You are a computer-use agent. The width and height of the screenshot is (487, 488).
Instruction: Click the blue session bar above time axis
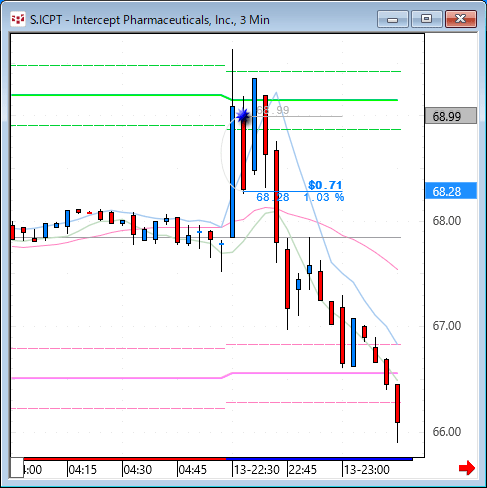click(319, 459)
